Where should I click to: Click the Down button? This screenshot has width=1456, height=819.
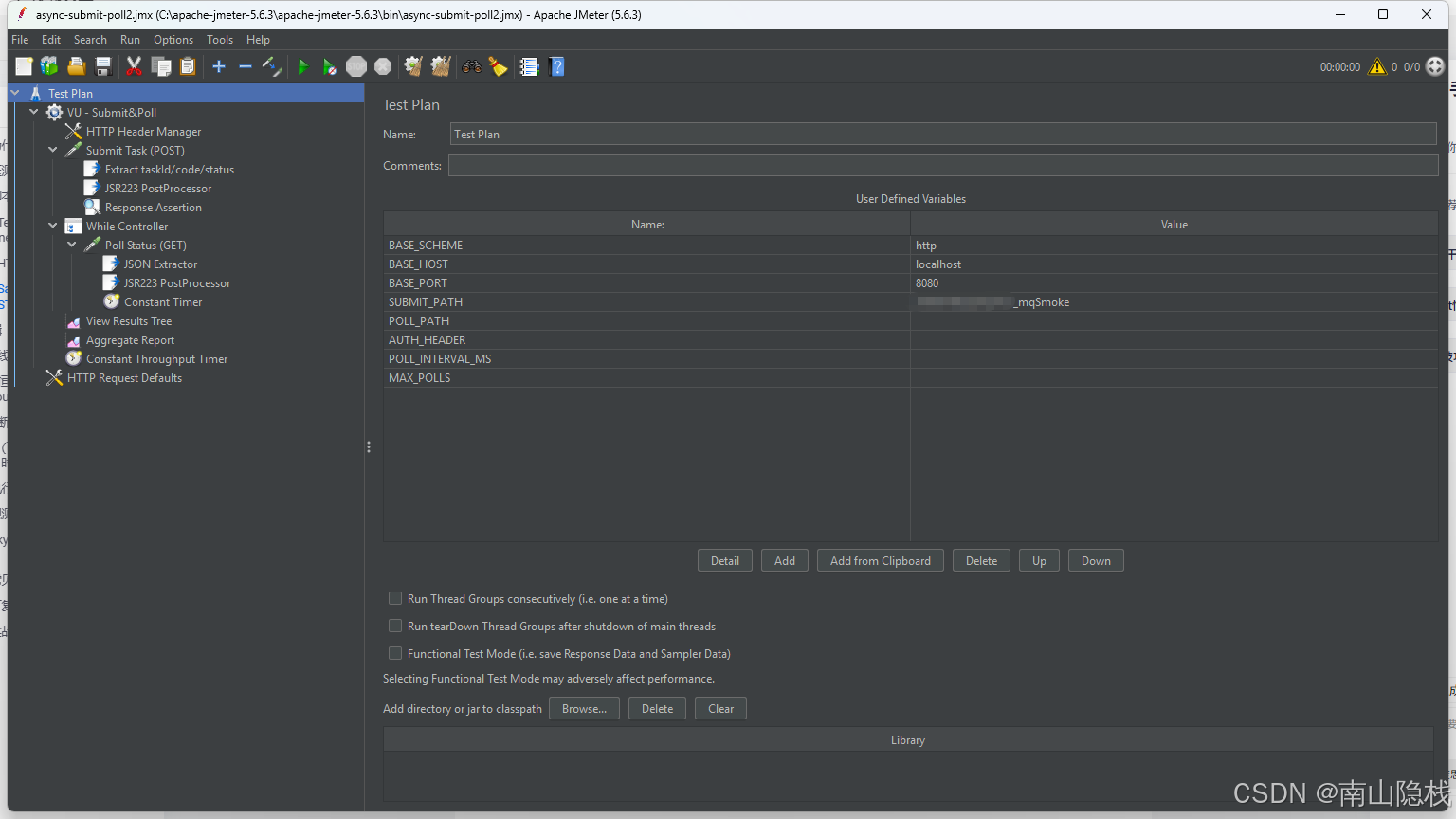(x=1096, y=560)
